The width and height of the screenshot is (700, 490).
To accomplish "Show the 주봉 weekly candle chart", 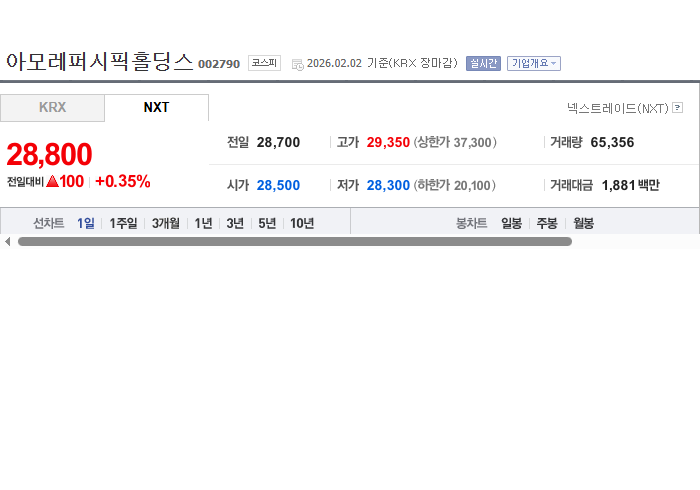I will click(x=547, y=223).
